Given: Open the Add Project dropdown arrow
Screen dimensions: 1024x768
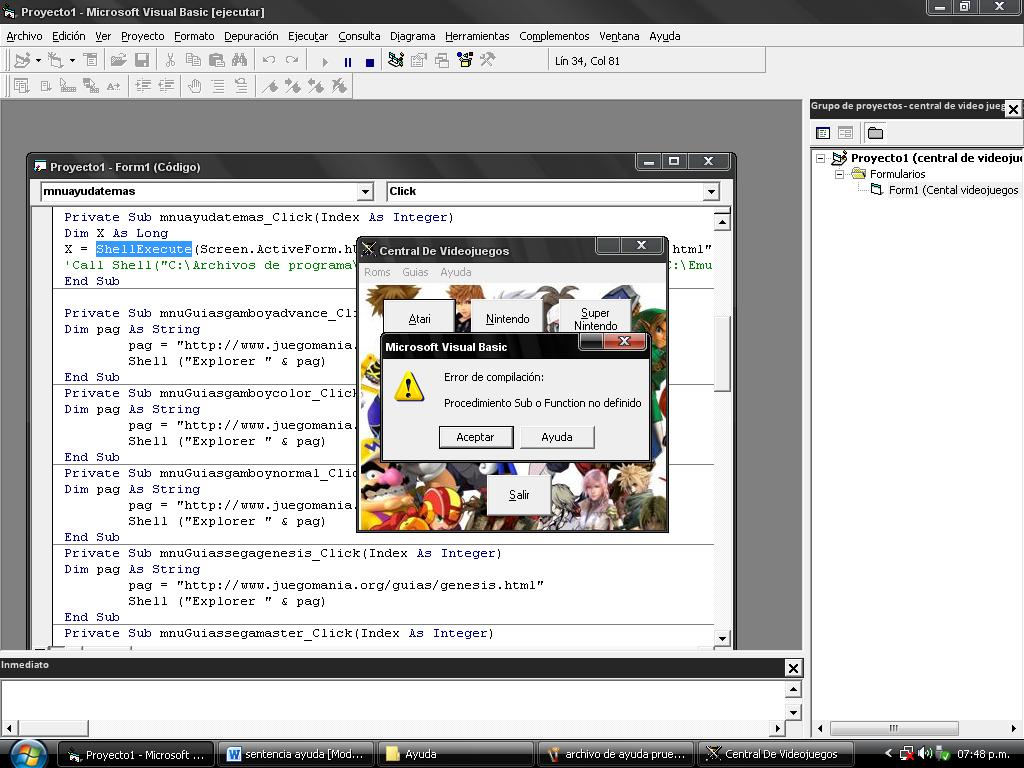Looking at the screenshot, I should (39, 61).
